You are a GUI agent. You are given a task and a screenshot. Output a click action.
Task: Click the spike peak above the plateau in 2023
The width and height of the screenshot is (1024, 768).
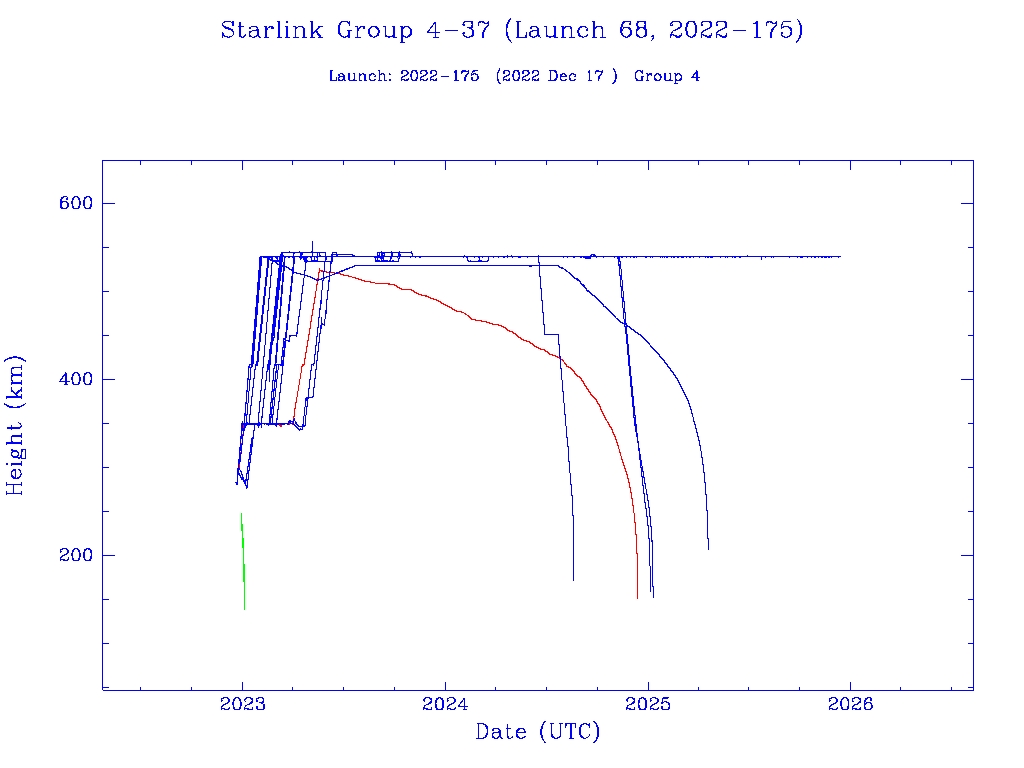point(313,242)
